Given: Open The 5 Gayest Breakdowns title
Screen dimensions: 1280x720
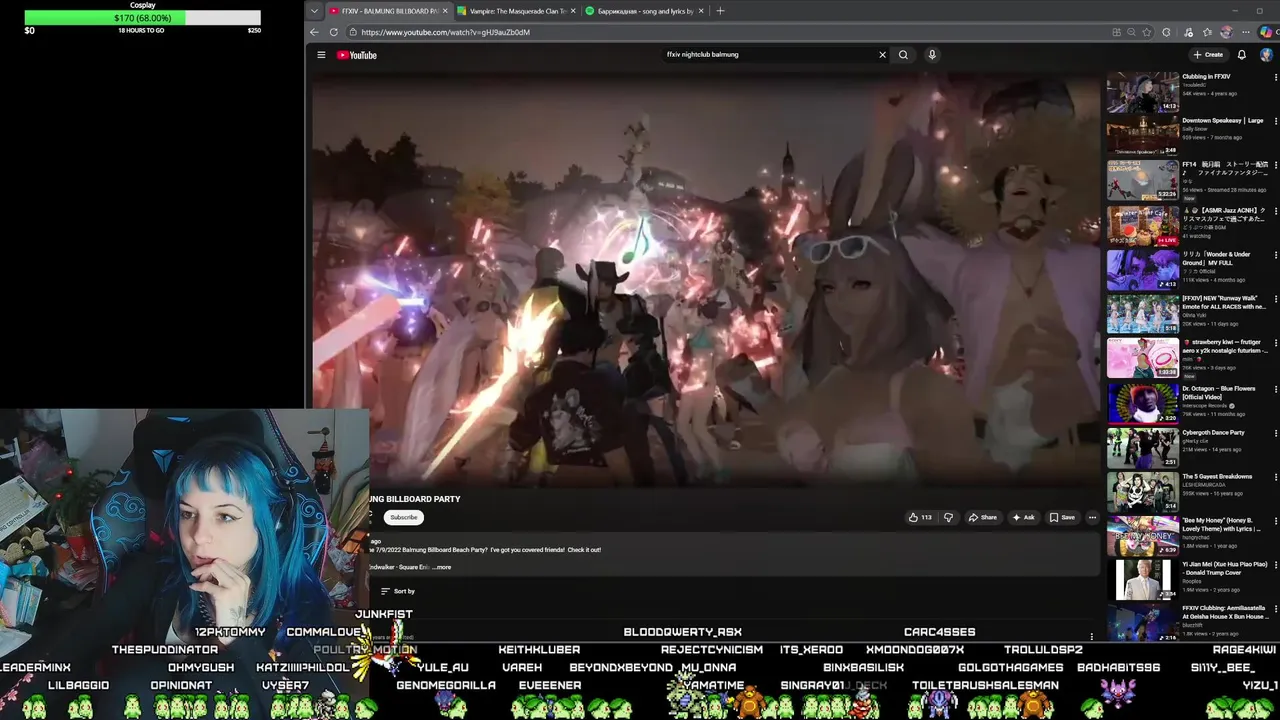Looking at the screenshot, I should pyautogui.click(x=1217, y=477).
